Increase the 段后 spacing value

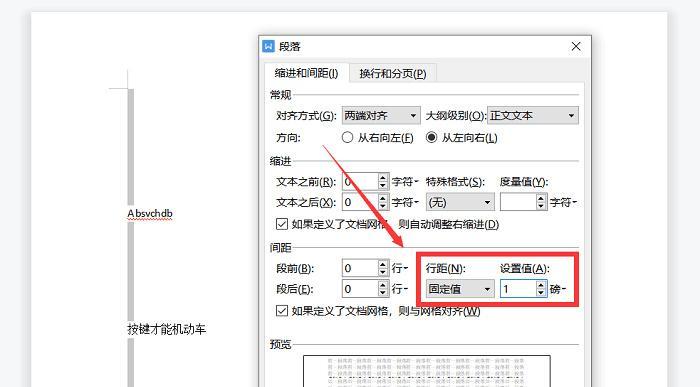click(383, 285)
